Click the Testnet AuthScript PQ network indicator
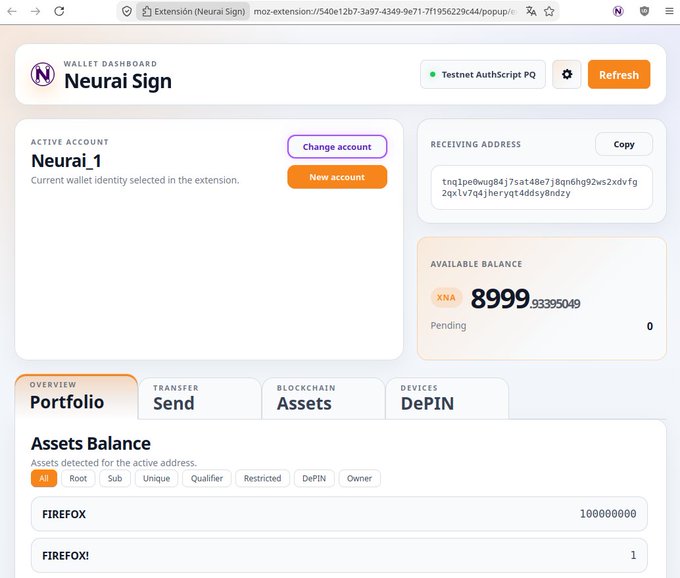680x578 pixels. click(483, 75)
